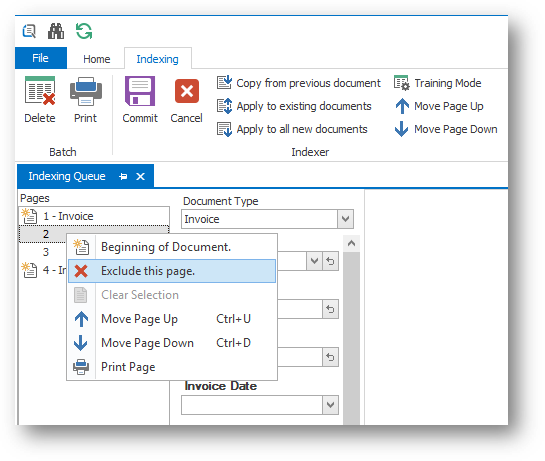Click the red Cancel icon
The width and height of the screenshot is (545, 461).
[x=187, y=91]
